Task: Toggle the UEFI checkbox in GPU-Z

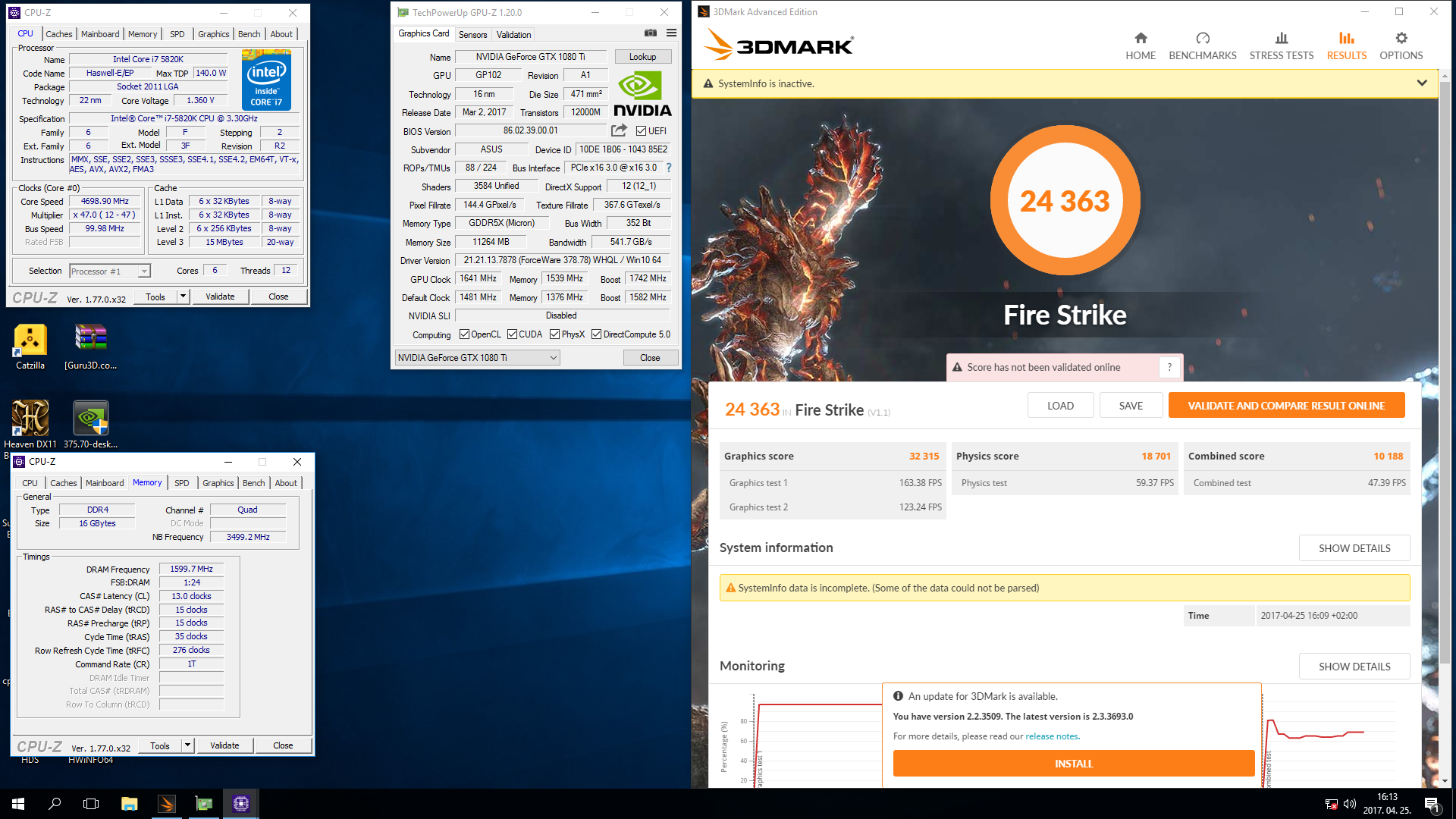Action: [641, 131]
